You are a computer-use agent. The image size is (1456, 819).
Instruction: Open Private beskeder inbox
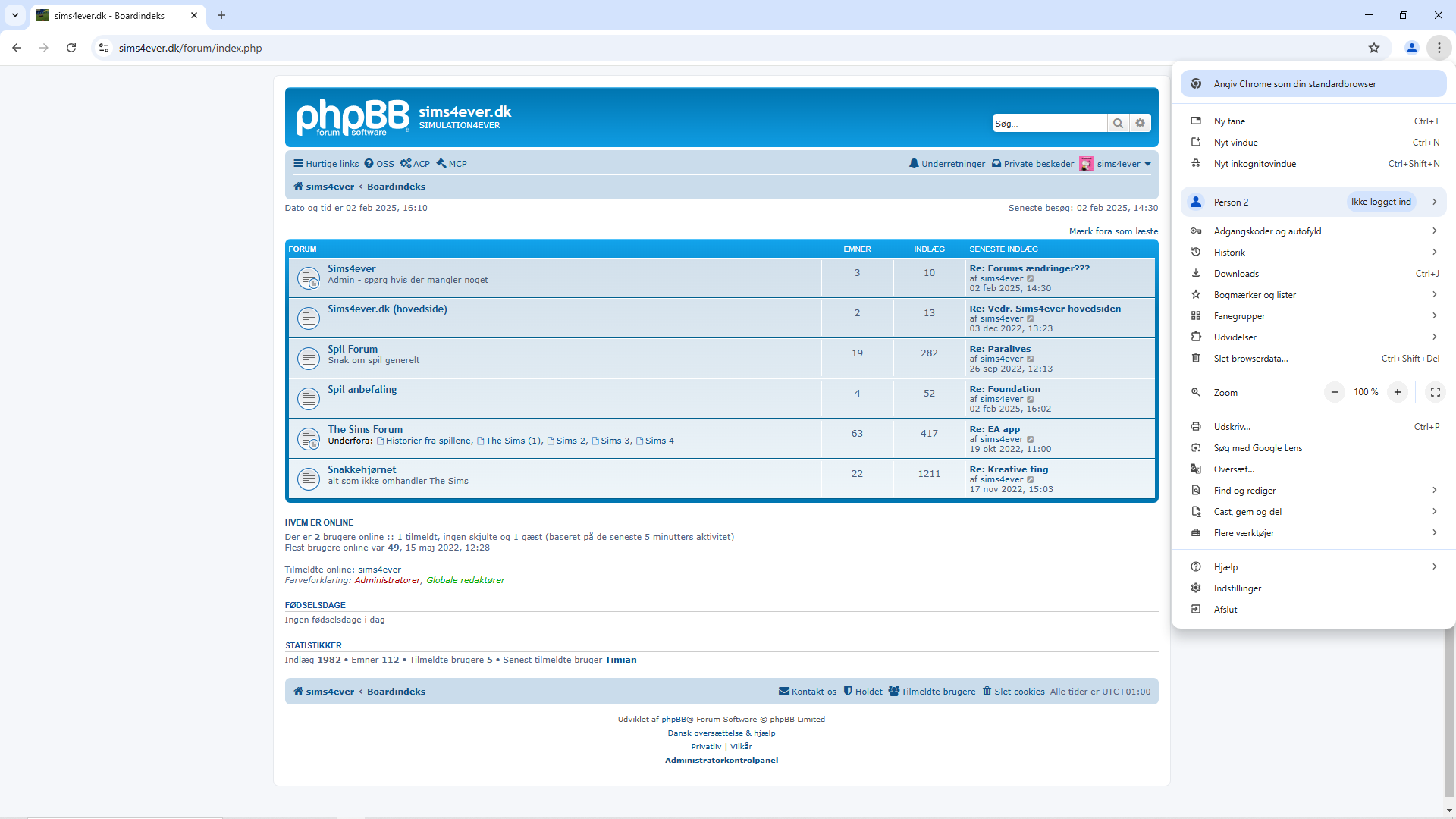point(1033,164)
